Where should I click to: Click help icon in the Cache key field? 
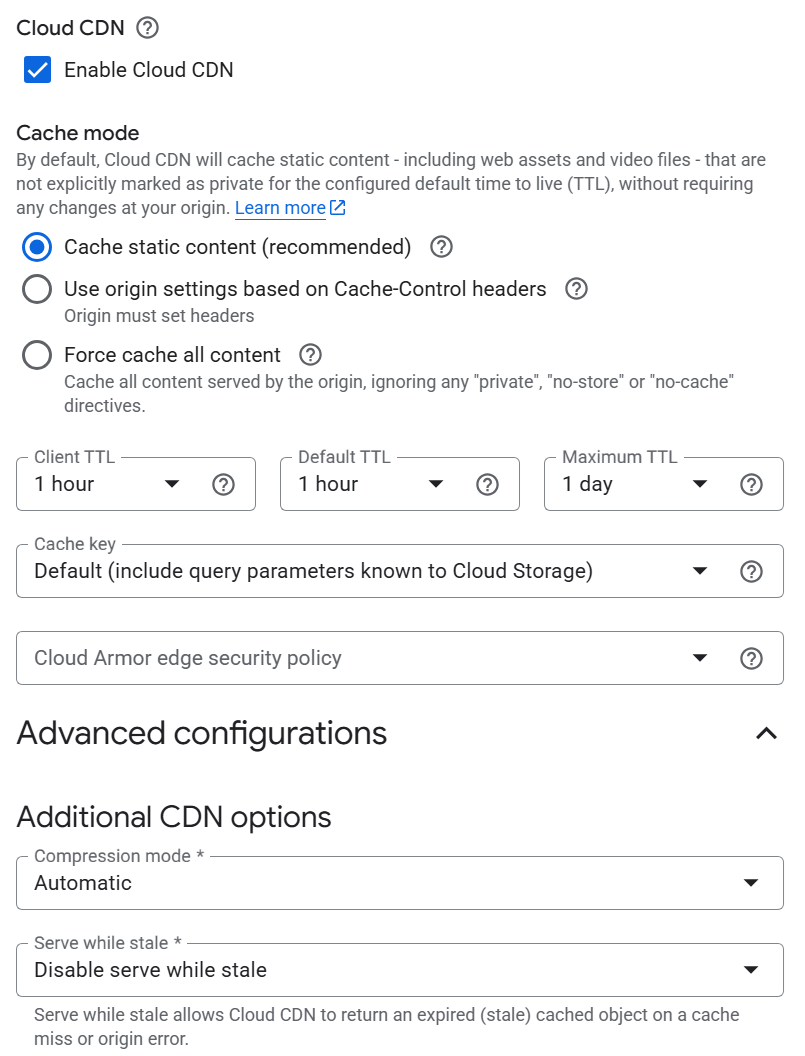click(x=751, y=571)
